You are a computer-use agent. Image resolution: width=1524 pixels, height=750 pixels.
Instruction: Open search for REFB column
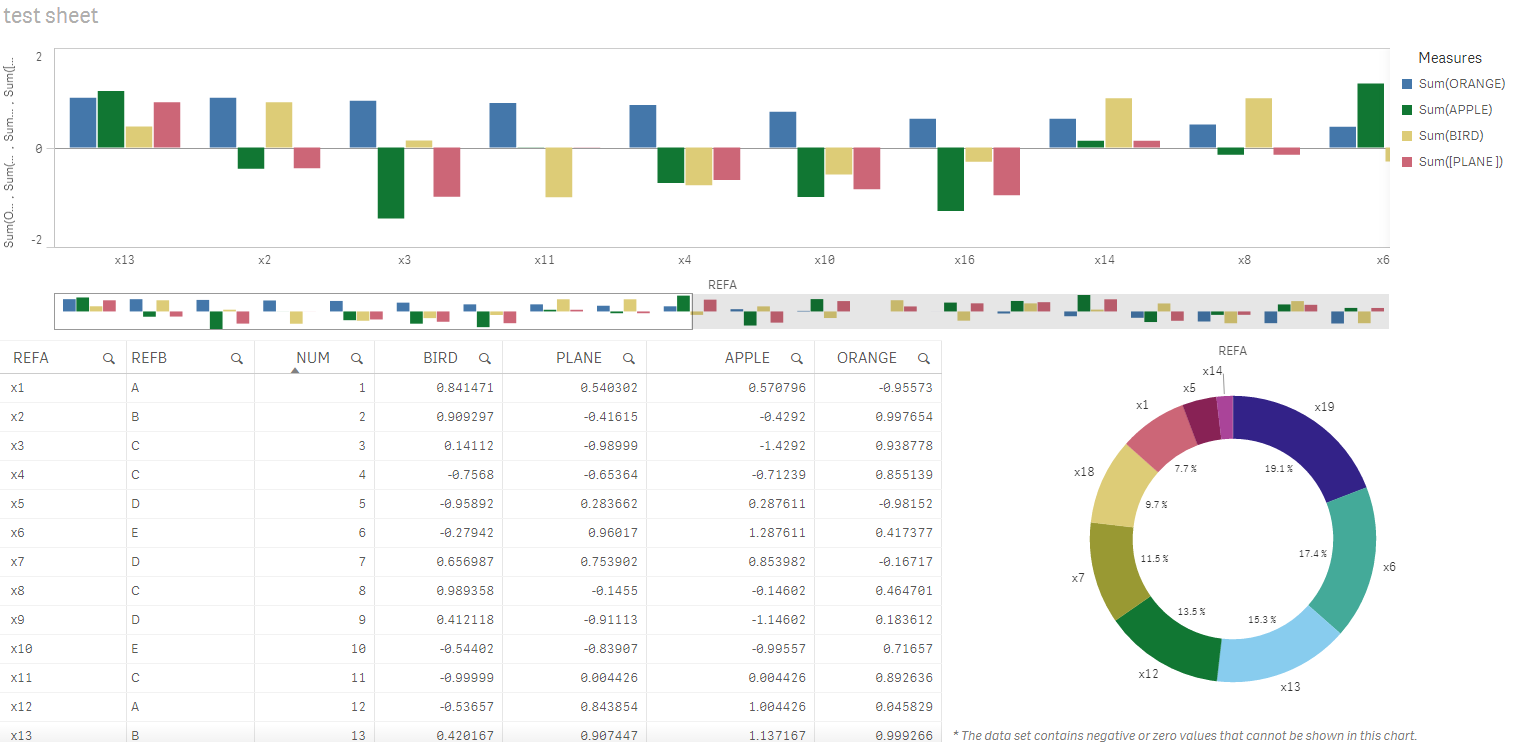(237, 358)
